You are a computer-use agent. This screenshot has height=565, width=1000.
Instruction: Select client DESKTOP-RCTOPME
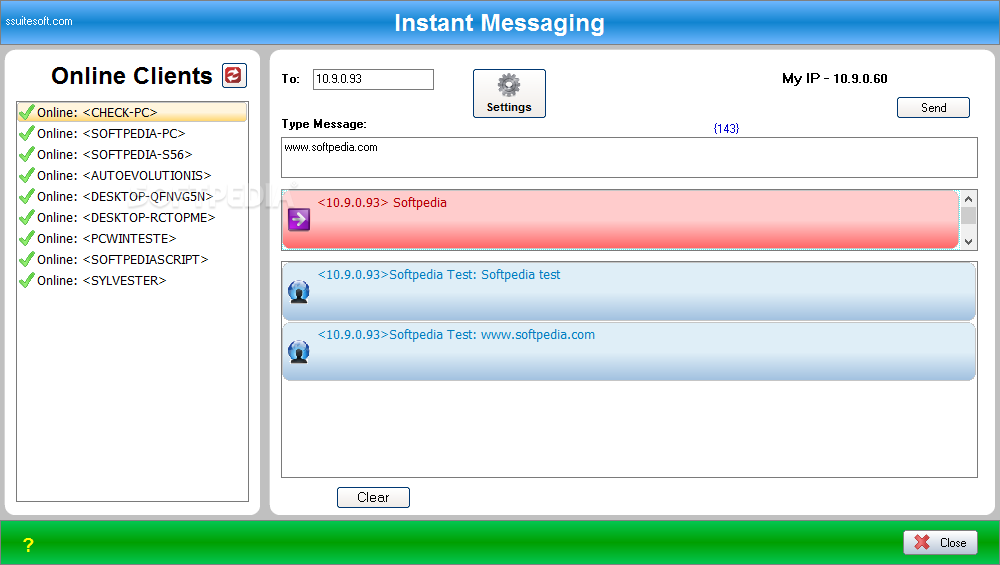[132, 217]
